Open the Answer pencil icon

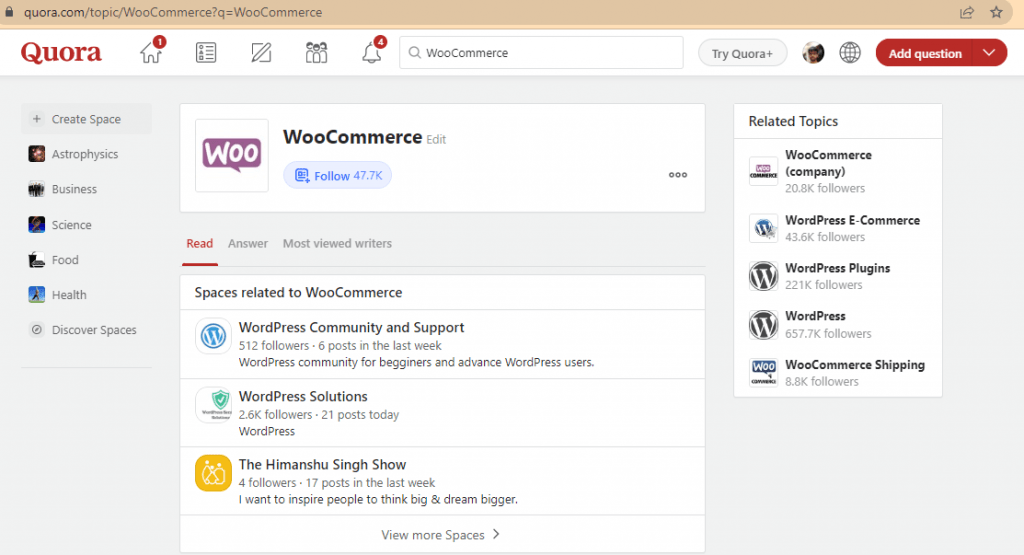(261, 52)
